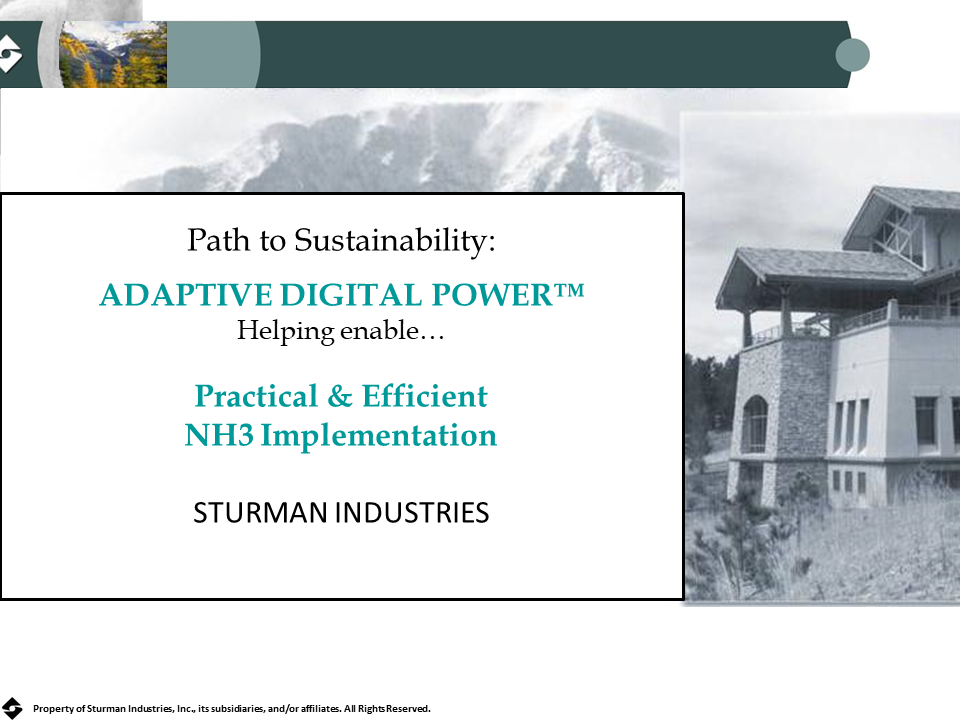Click the "Helping enable…" line
This screenshot has height=720, width=960.
tap(341, 331)
